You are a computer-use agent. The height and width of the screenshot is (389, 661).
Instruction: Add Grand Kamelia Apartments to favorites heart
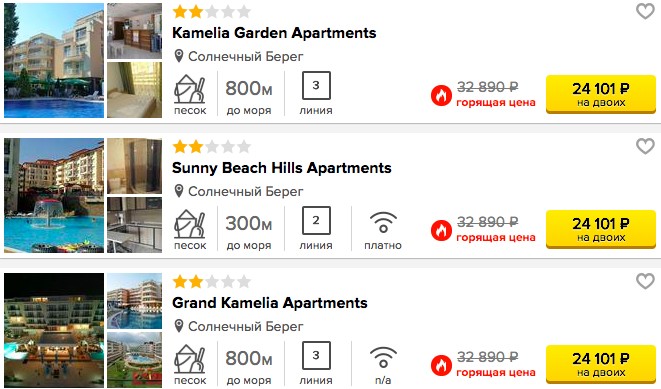tap(645, 281)
